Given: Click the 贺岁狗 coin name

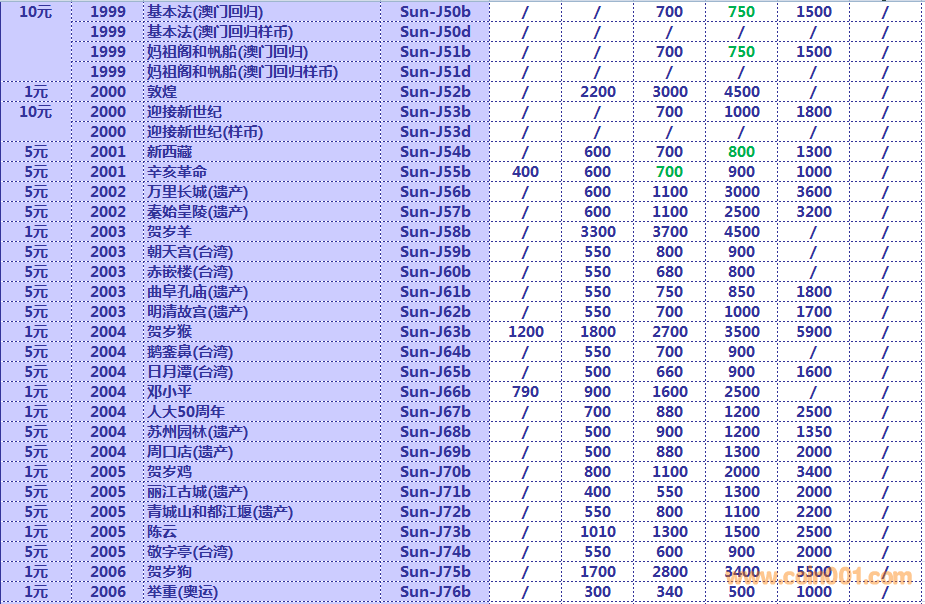Looking at the screenshot, I should 171,572.
